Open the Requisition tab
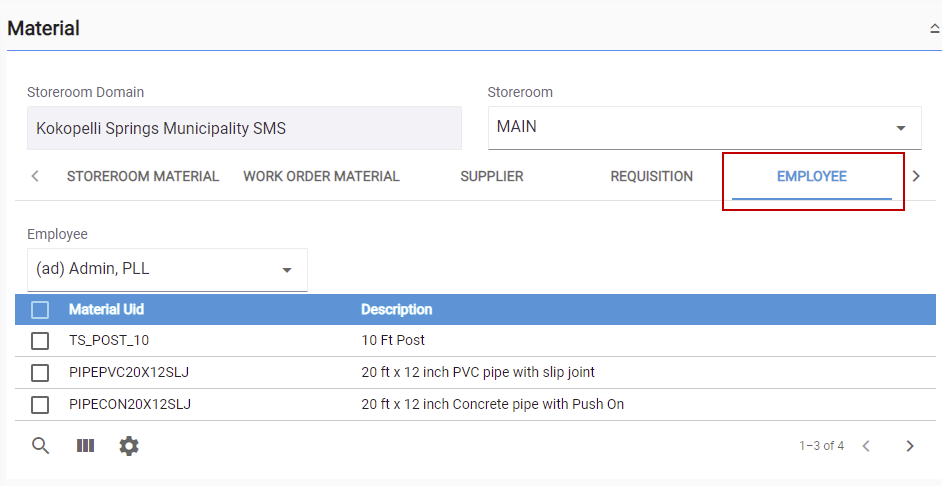The width and height of the screenshot is (942, 486). (x=652, y=176)
